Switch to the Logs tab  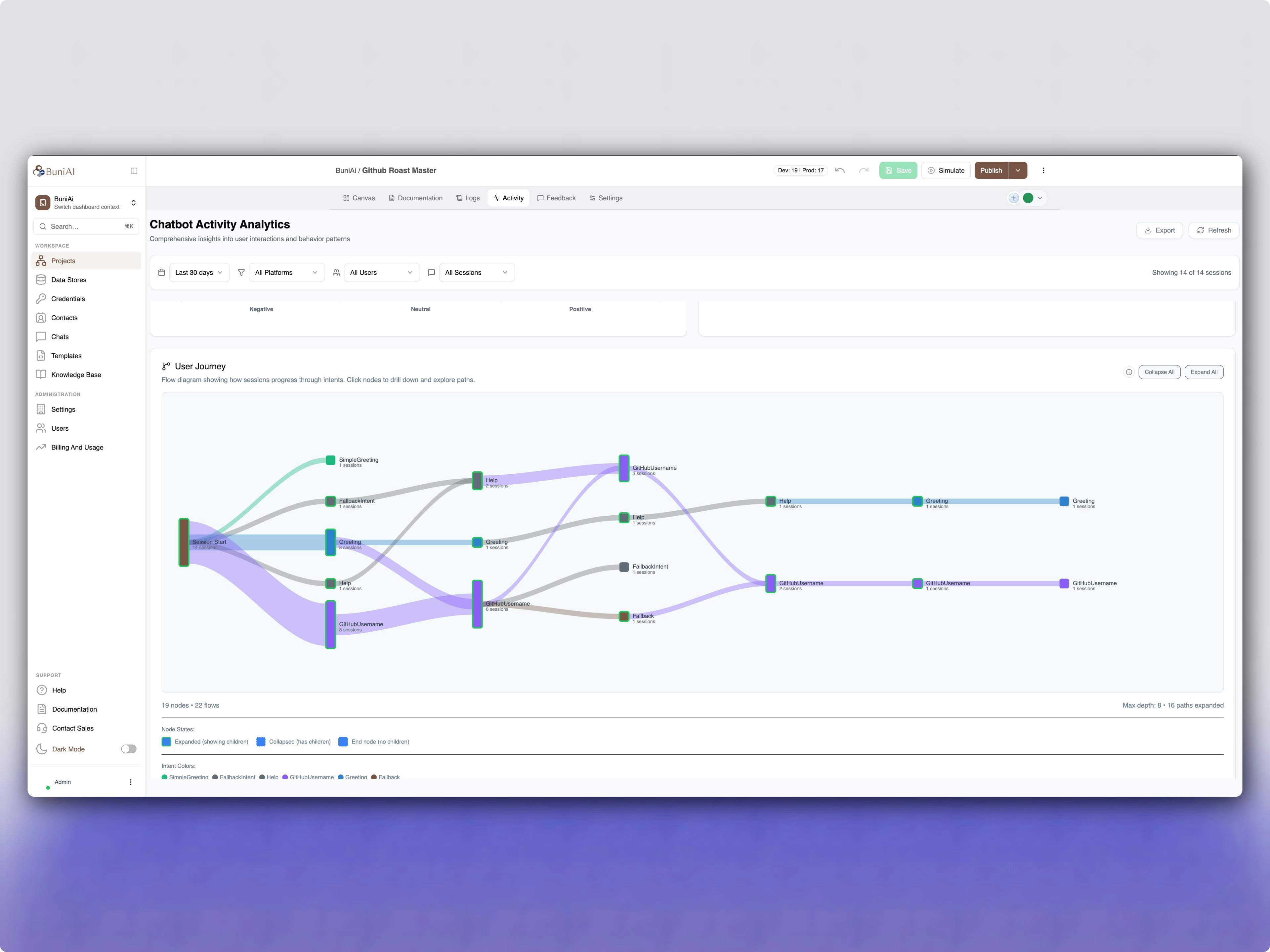[x=468, y=198]
